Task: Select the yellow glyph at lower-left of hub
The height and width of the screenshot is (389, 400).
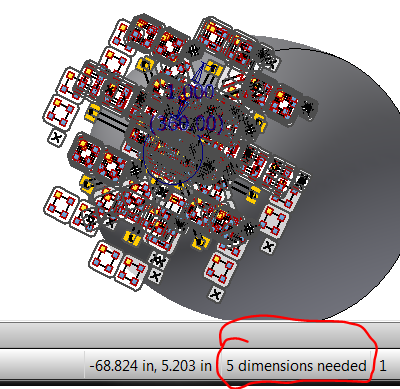Action: [131, 237]
